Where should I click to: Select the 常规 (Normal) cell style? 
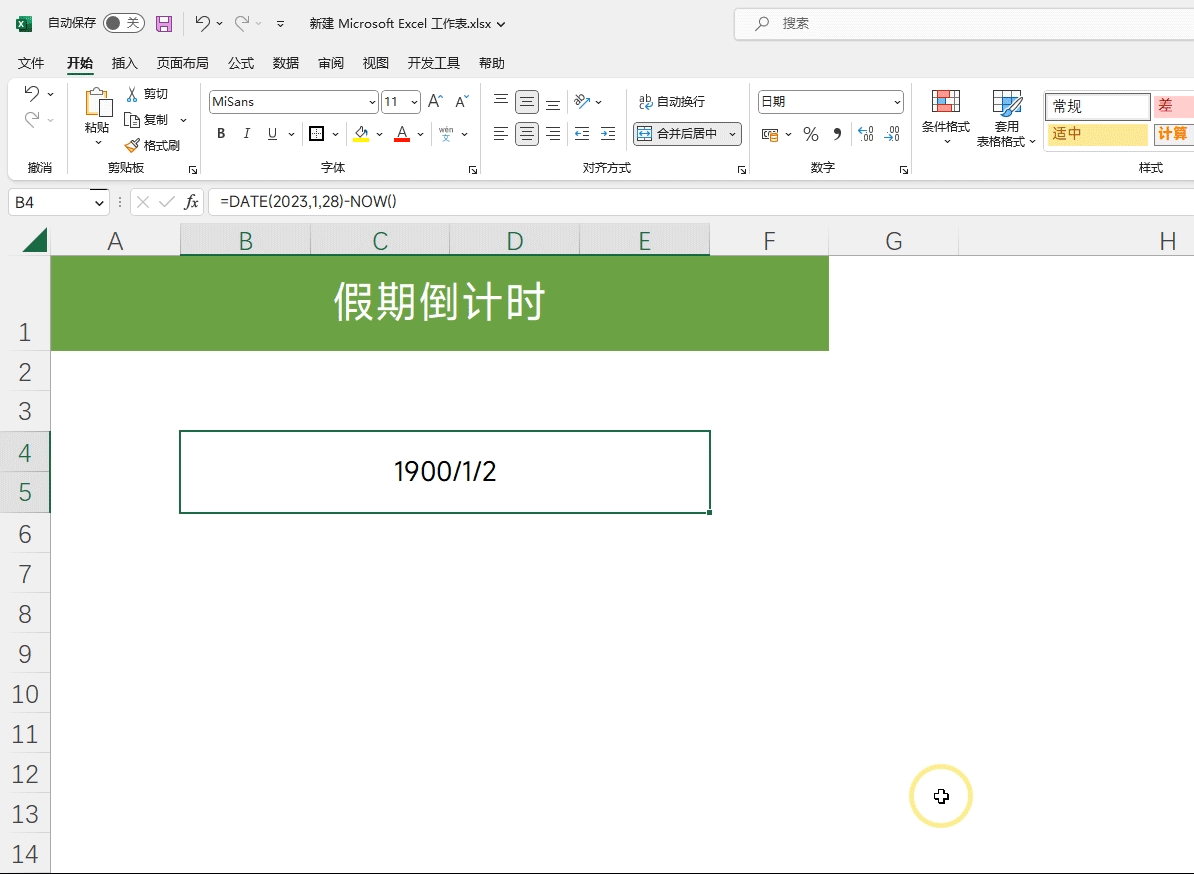point(1097,107)
